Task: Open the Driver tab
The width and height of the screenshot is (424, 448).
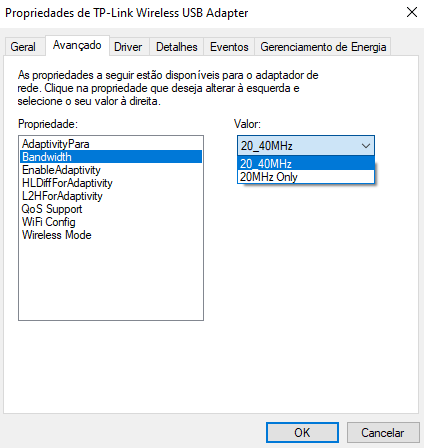Action: click(128, 47)
